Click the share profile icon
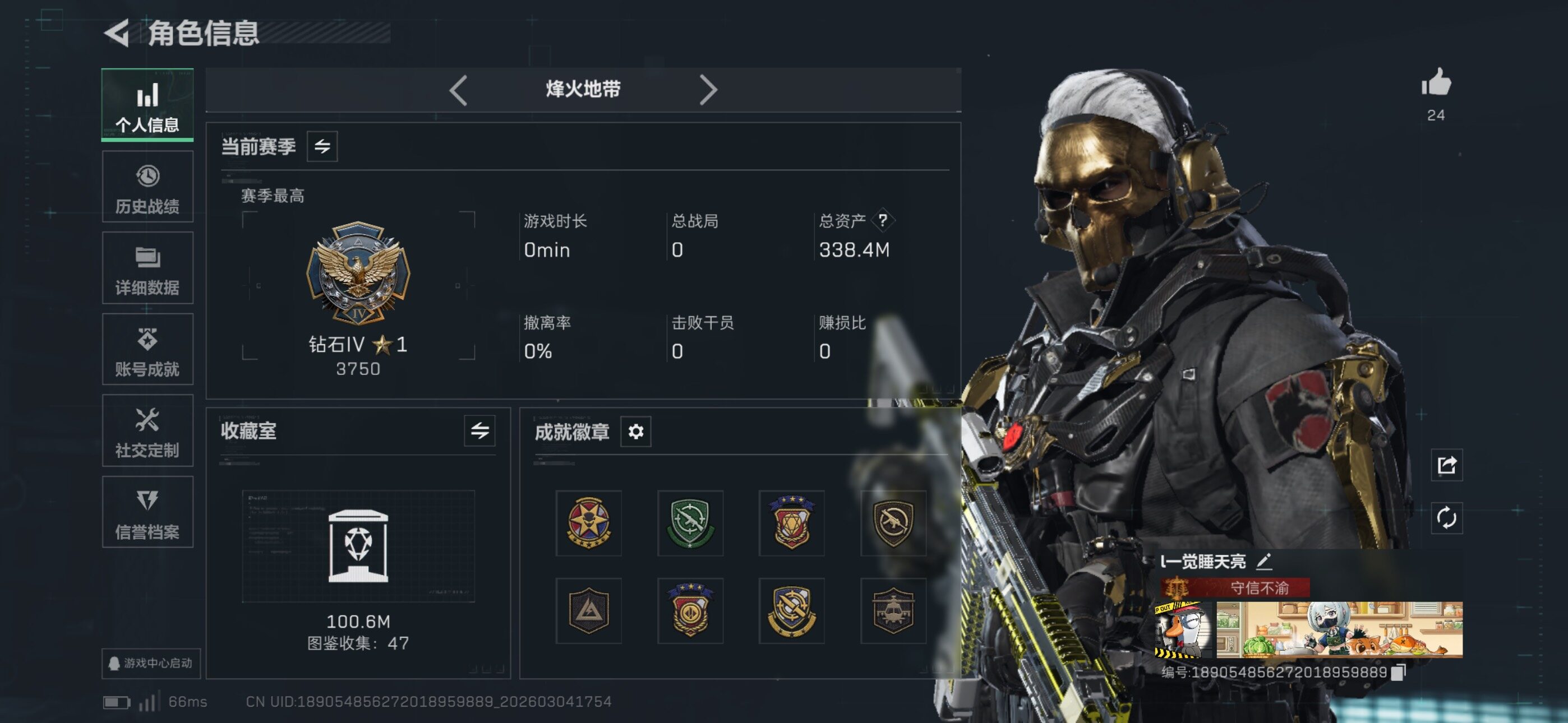 tap(1446, 466)
